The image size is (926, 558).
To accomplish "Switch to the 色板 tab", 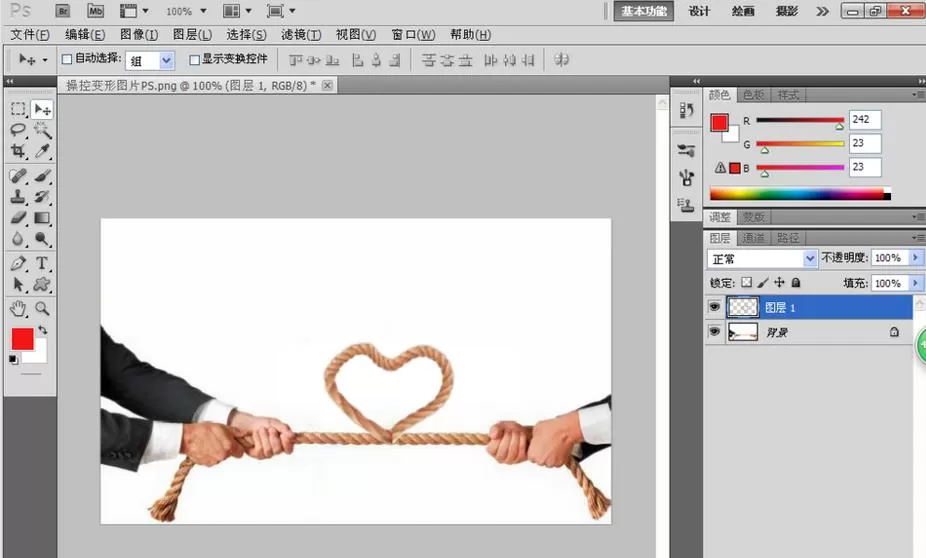I will tap(754, 94).
